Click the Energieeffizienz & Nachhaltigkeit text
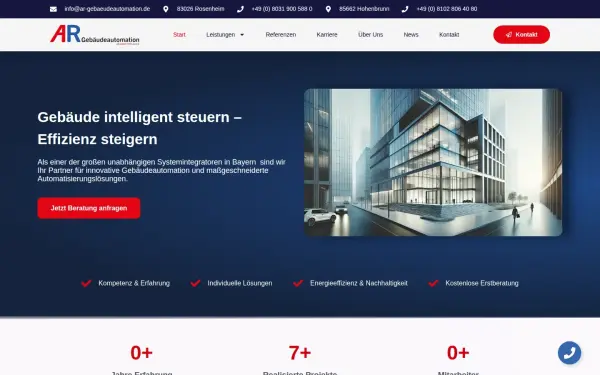Image resolution: width=600 pixels, height=375 pixels. click(x=359, y=283)
